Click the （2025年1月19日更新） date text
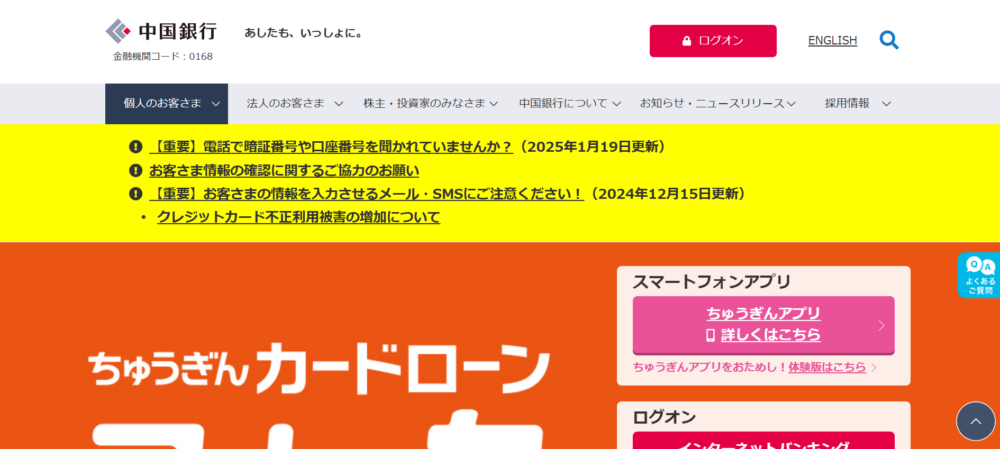This screenshot has width=1000, height=449. [592, 147]
